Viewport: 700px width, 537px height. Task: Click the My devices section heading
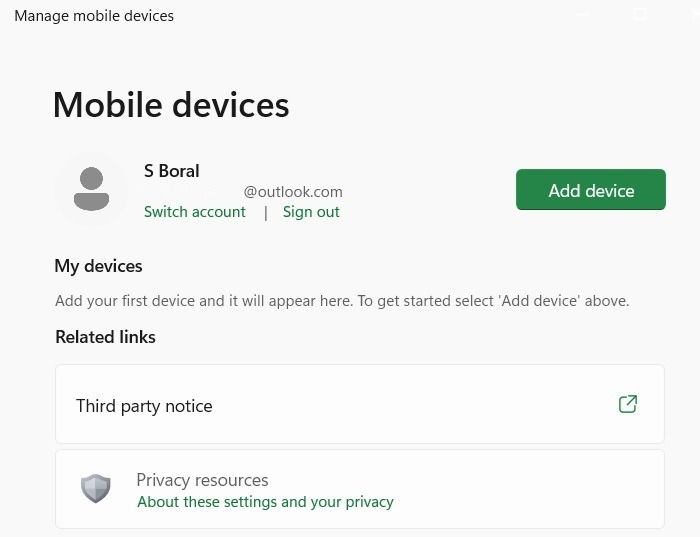click(98, 266)
